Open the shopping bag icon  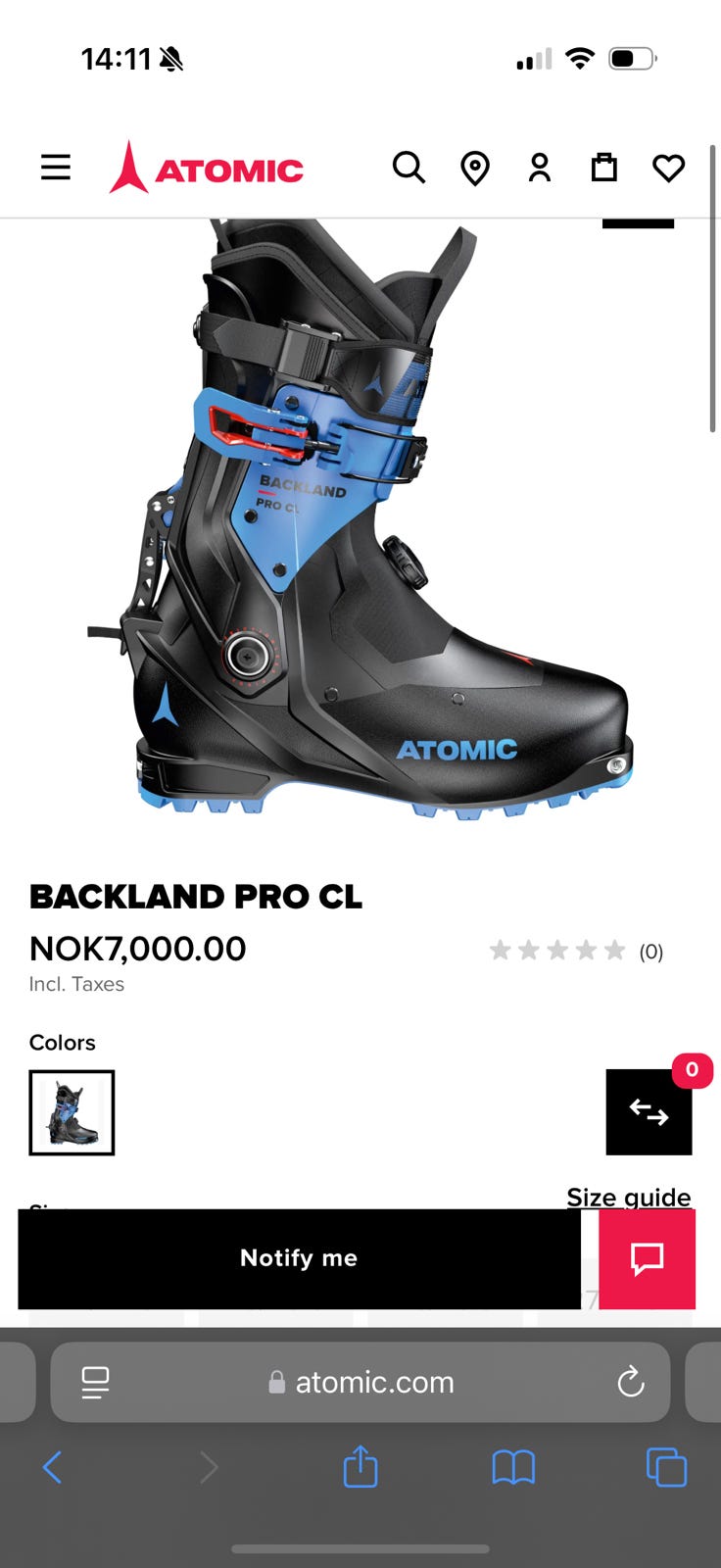coord(604,168)
